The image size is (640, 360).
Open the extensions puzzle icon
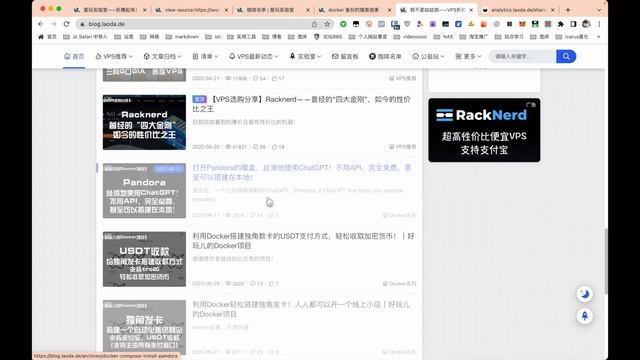click(x=560, y=24)
